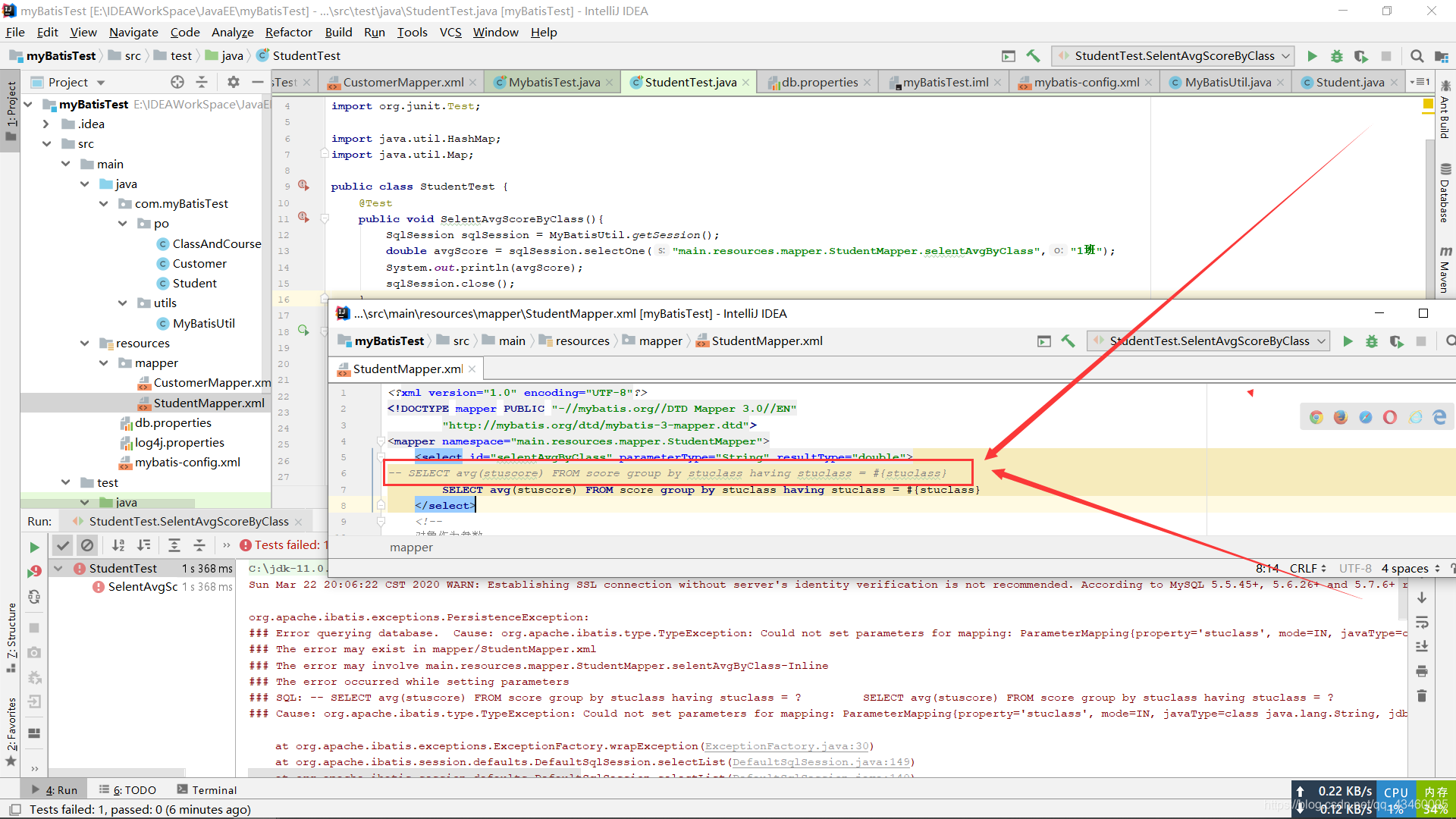Open the Refactor menu

click(x=288, y=33)
